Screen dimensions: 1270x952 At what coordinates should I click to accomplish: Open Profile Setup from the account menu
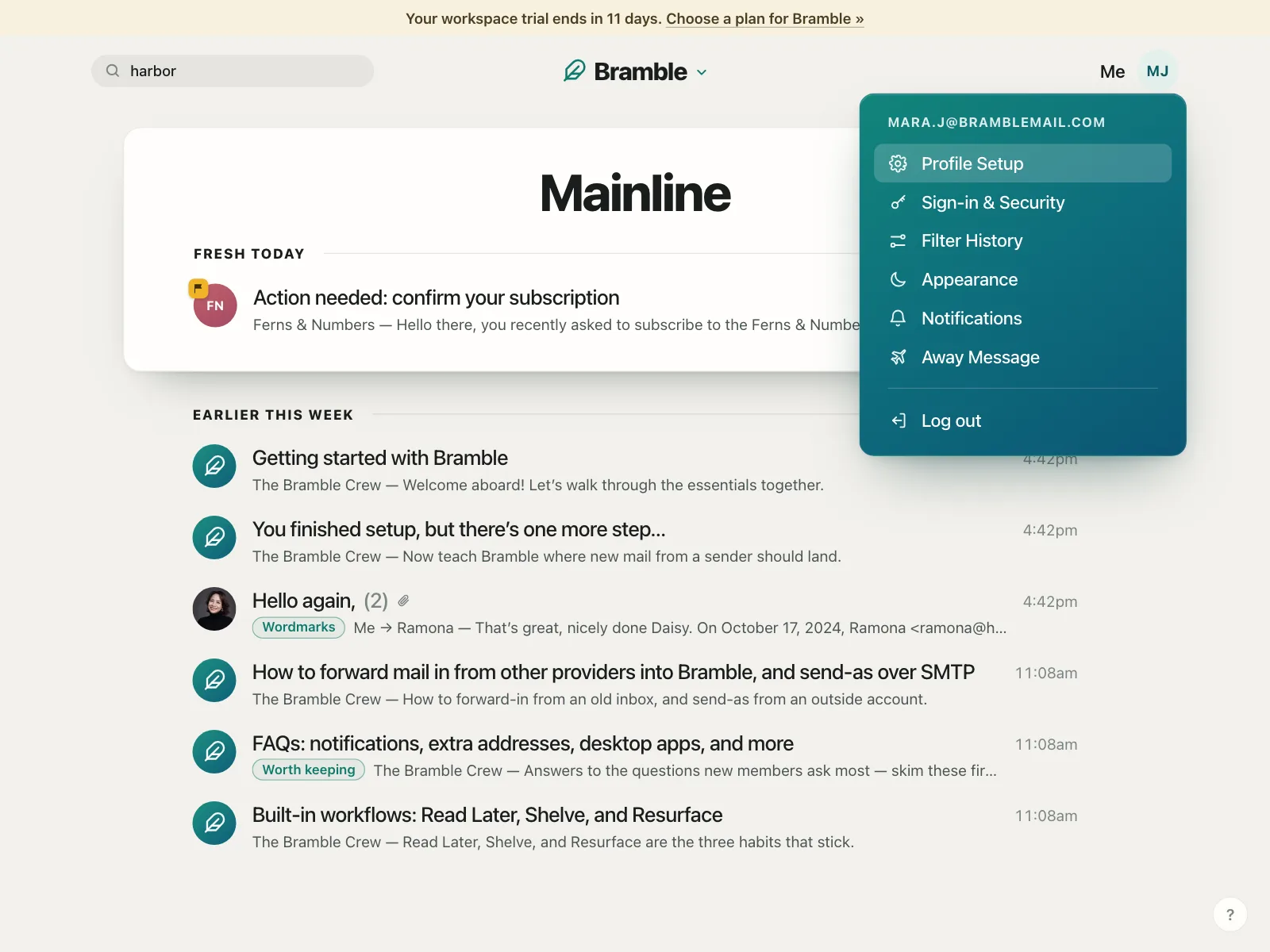(1022, 163)
